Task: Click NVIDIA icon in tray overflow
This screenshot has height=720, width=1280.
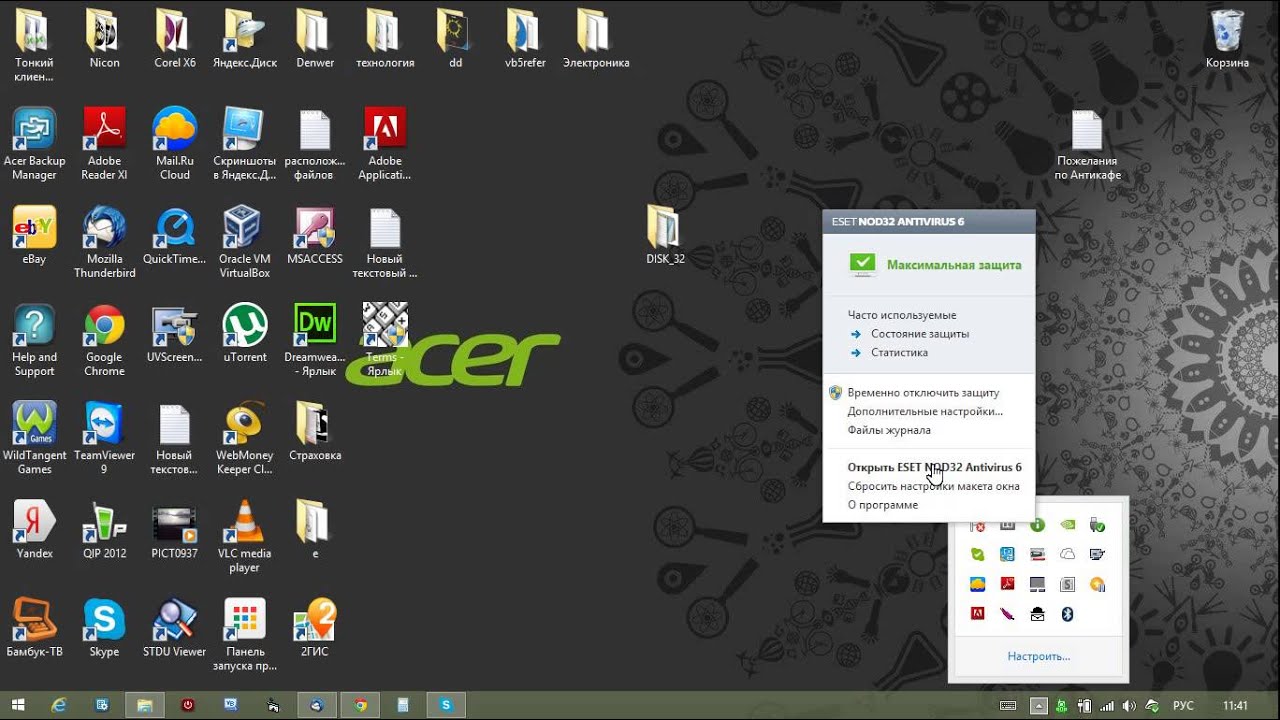Action: pos(1067,524)
